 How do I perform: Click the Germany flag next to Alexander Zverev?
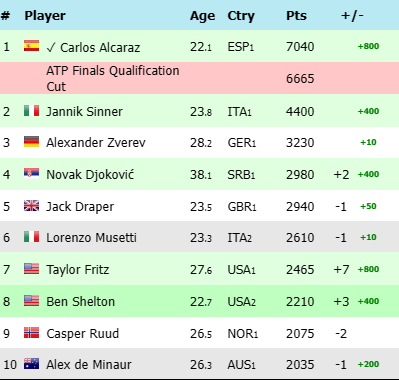(31, 142)
